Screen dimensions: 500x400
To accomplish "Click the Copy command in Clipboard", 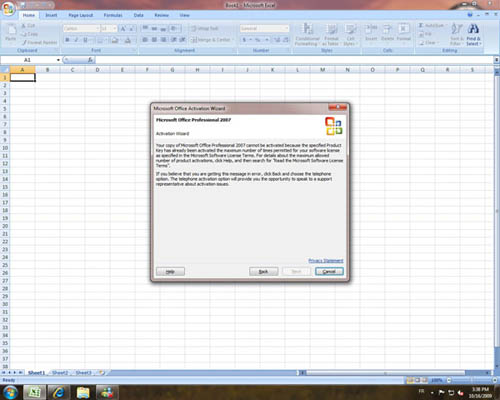I will tap(29, 34).
